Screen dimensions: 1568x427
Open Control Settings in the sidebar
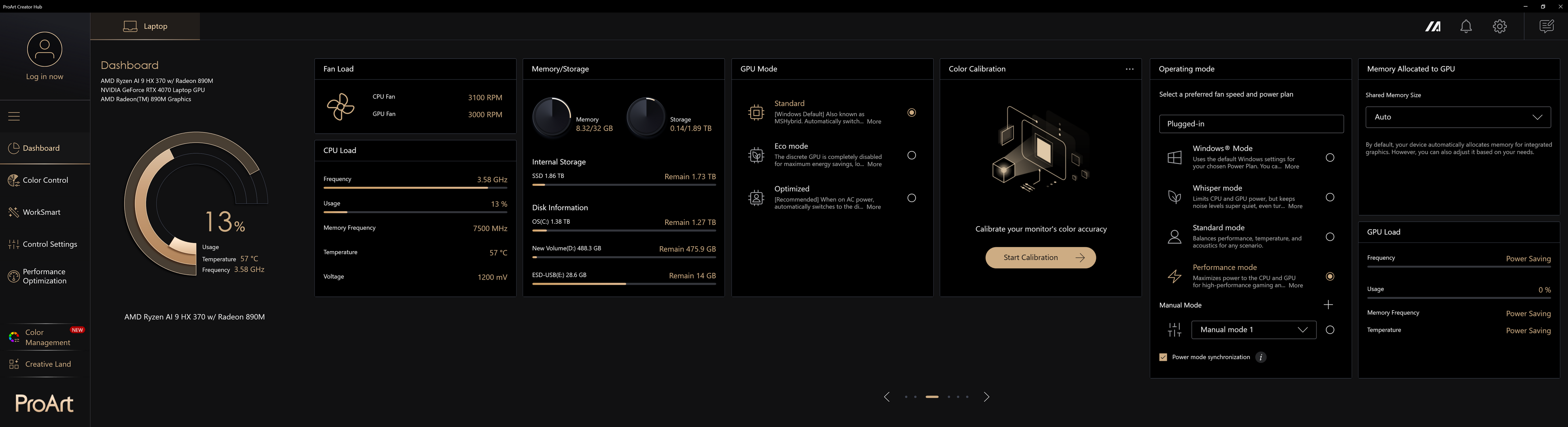coord(45,244)
